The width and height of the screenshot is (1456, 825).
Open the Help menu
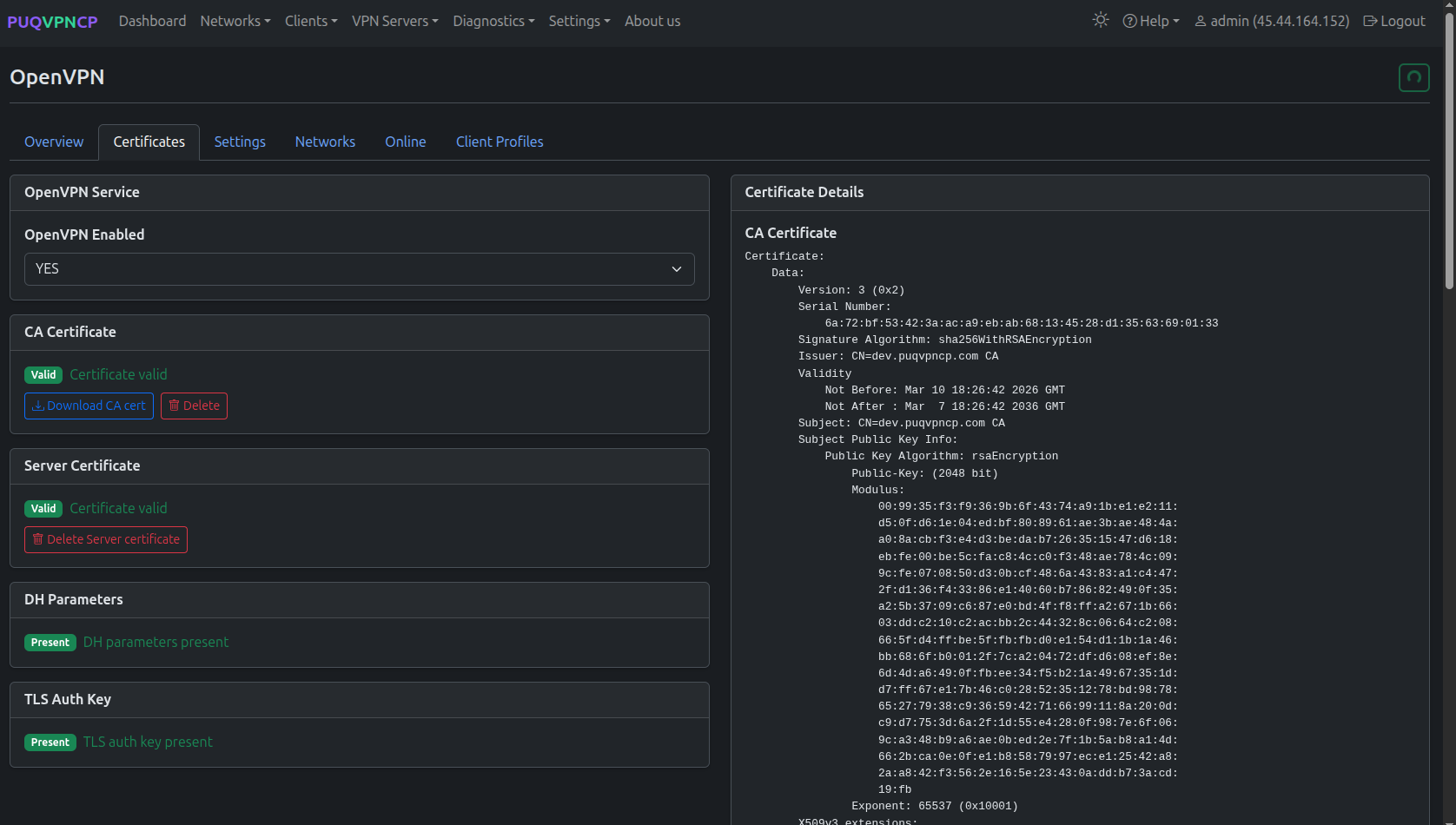(x=1151, y=21)
